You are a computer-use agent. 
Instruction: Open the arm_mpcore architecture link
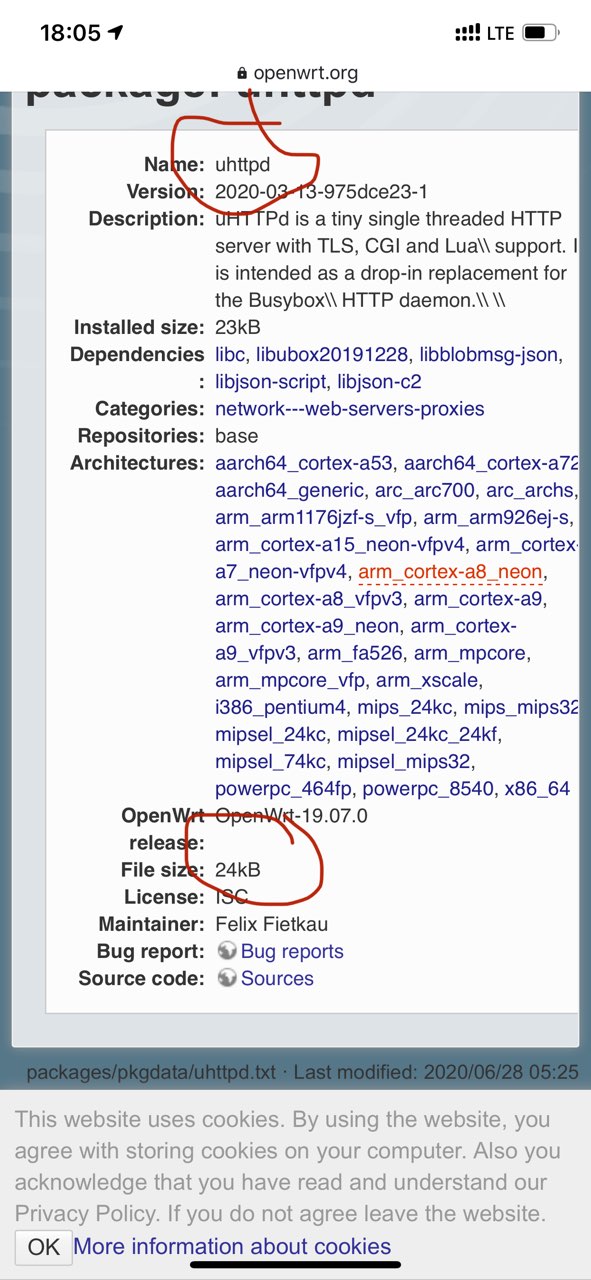point(471,653)
